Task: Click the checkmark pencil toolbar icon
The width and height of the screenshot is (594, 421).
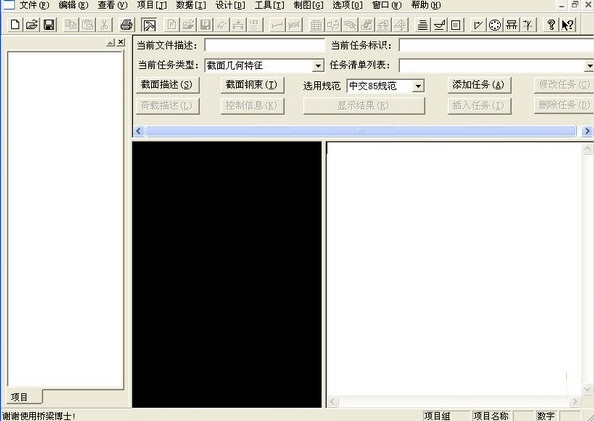Action: tap(478, 25)
